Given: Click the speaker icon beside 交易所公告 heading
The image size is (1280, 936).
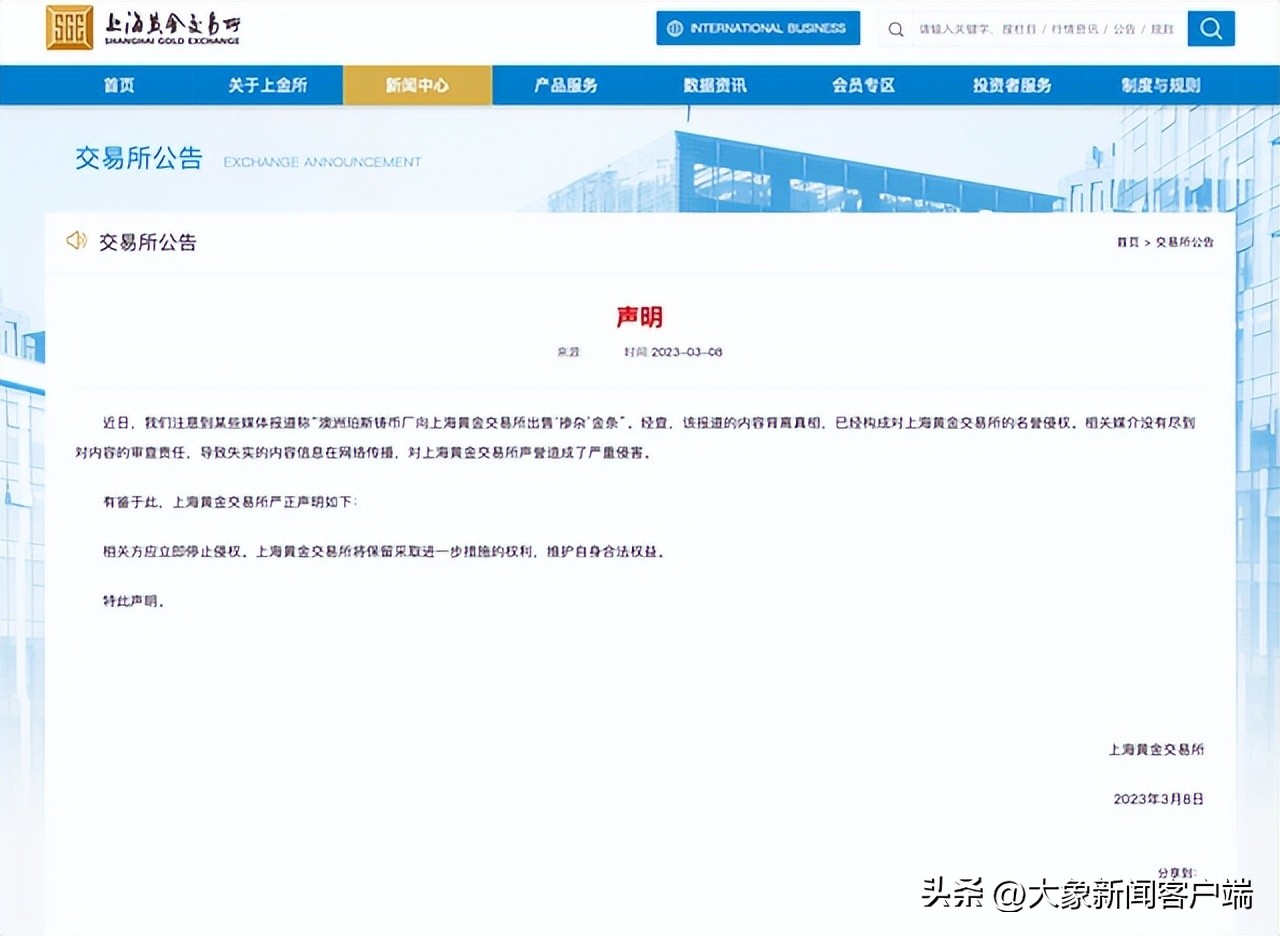Looking at the screenshot, I should (77, 241).
